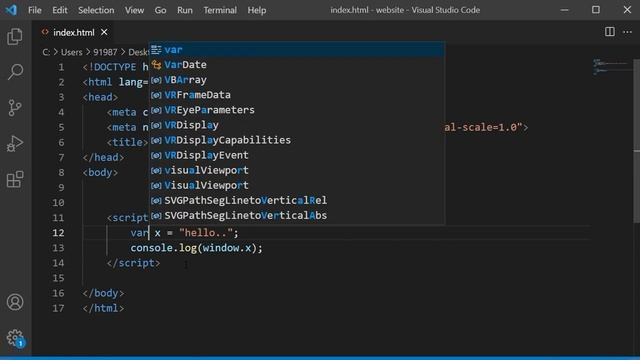Click the "hello.." string literal
640x360 pixels.
click(x=206, y=233)
